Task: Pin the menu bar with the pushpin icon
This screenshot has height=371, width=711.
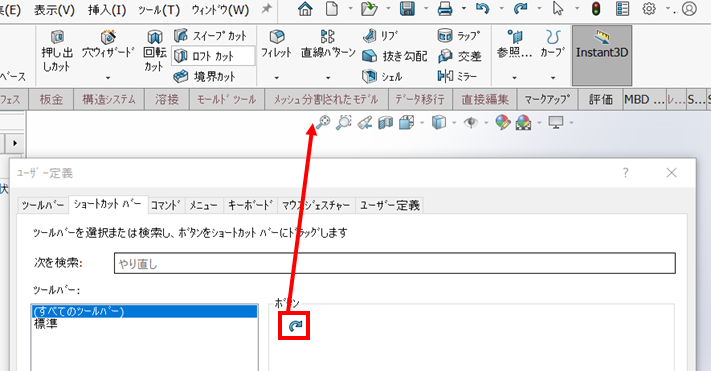Action: tap(267, 8)
